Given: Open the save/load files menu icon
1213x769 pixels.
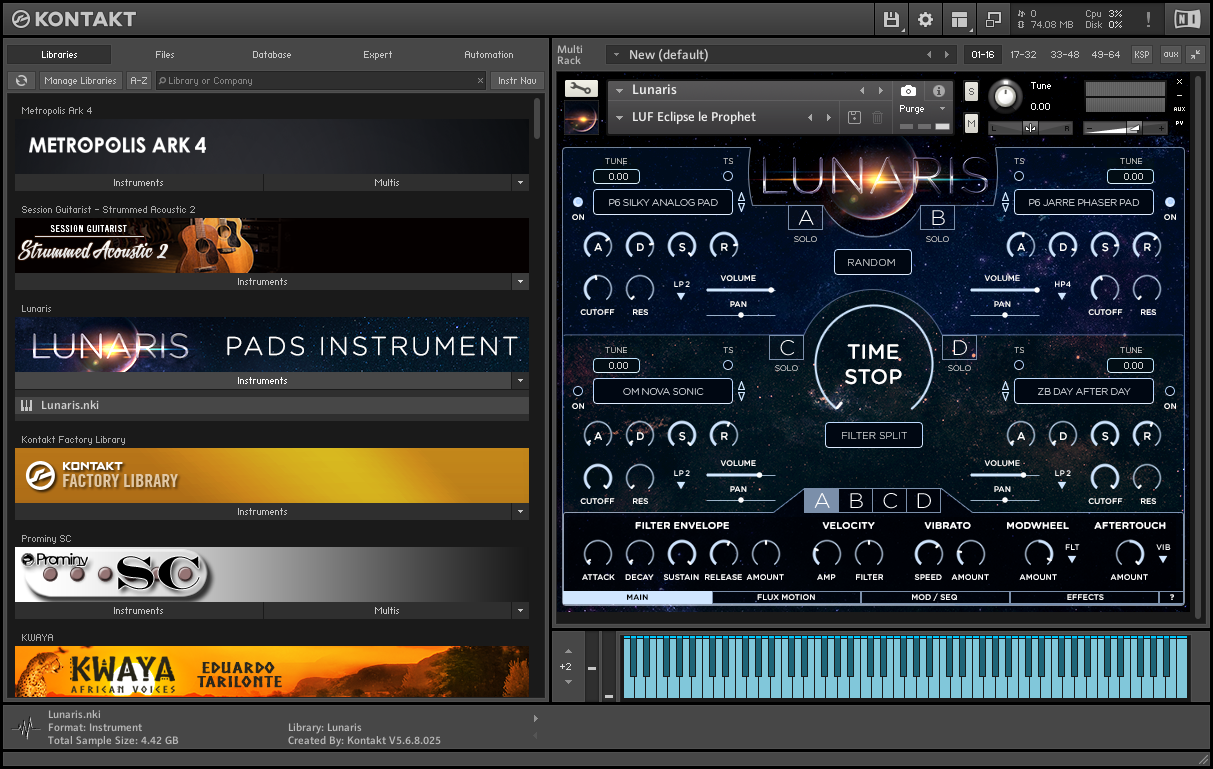Looking at the screenshot, I should (891, 19).
